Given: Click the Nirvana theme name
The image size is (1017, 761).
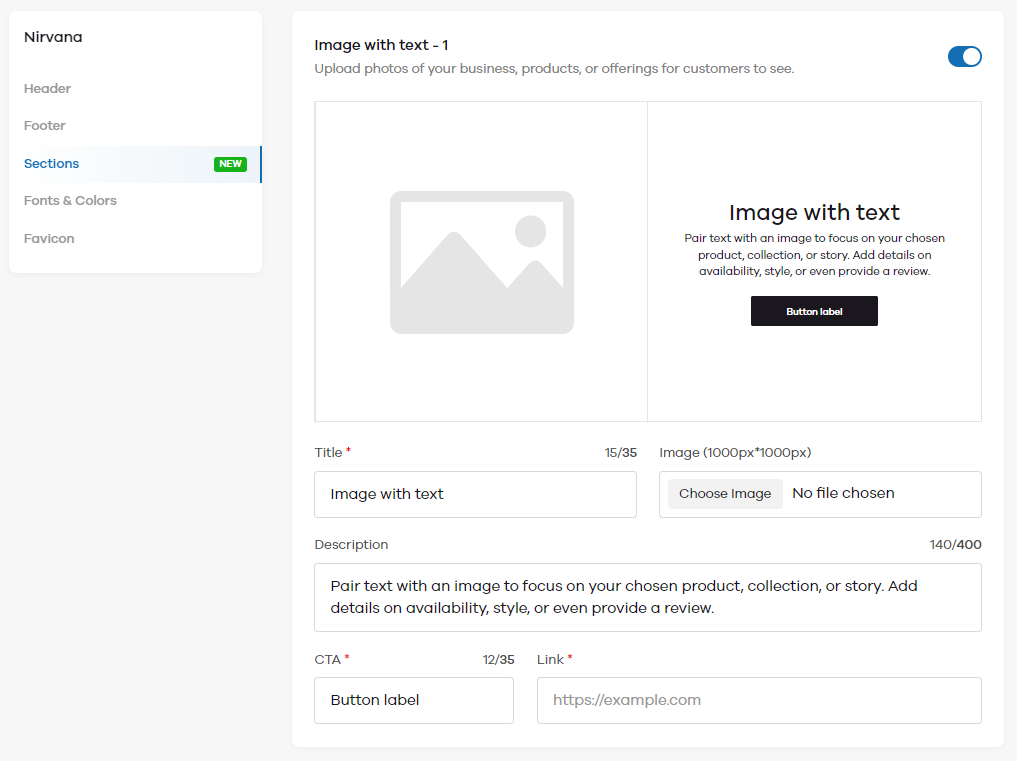Looking at the screenshot, I should pos(53,37).
